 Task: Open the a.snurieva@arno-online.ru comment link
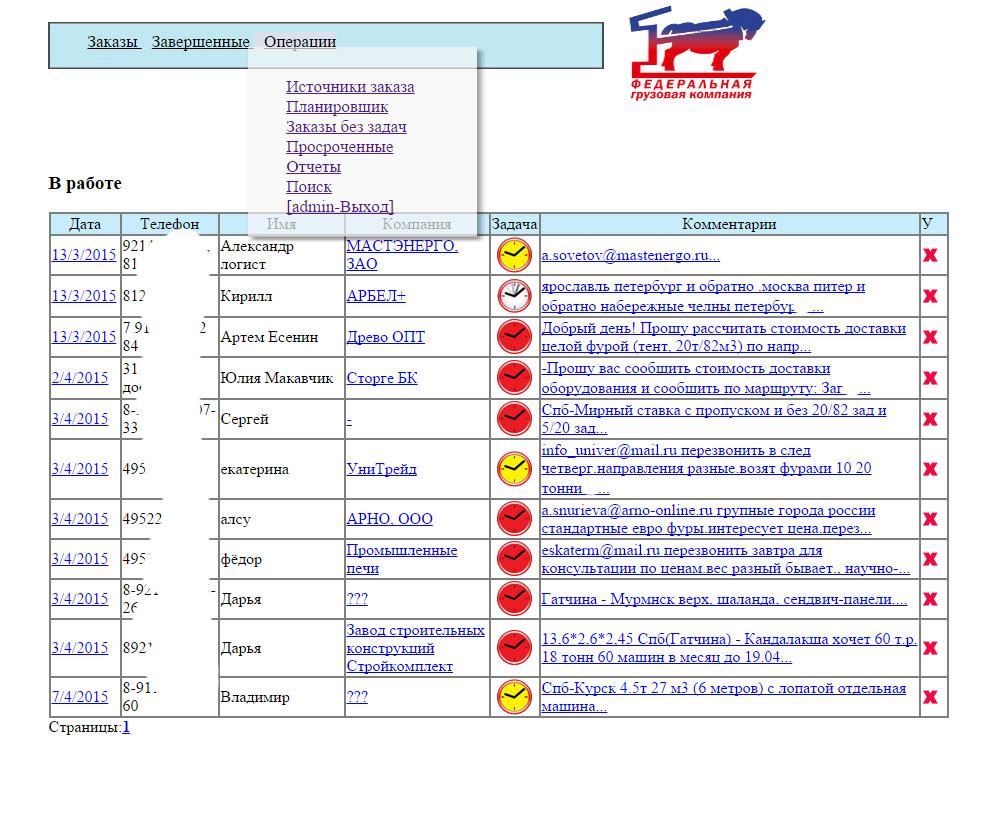coord(708,519)
